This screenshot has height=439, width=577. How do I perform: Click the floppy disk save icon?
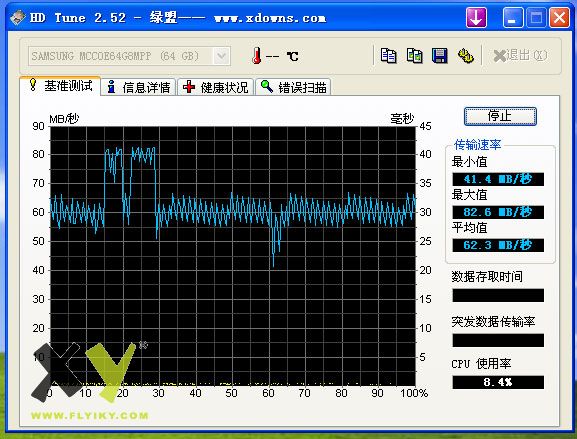tap(439, 56)
